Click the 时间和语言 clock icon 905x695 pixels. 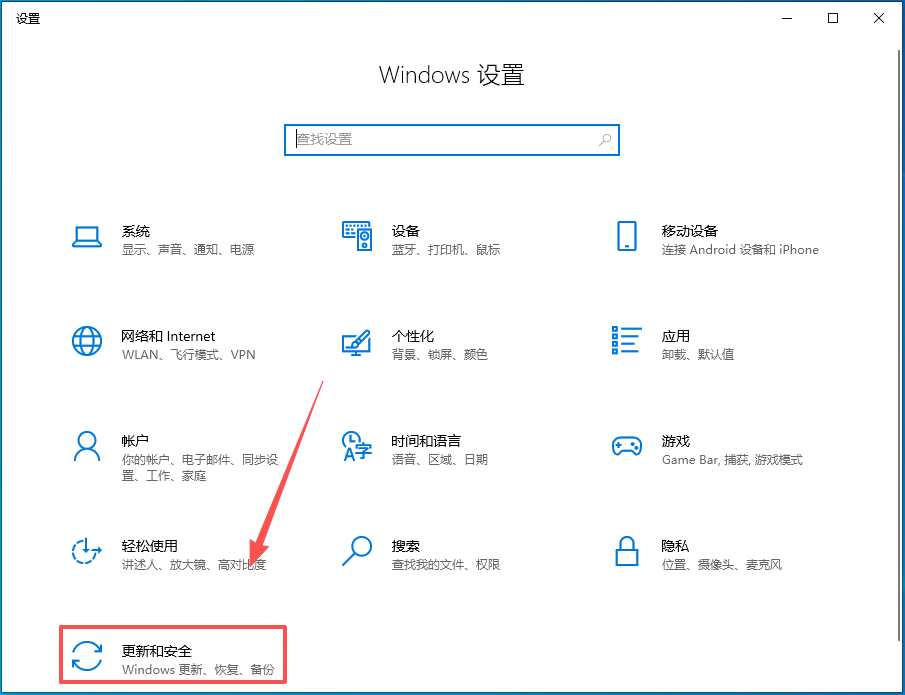click(357, 446)
